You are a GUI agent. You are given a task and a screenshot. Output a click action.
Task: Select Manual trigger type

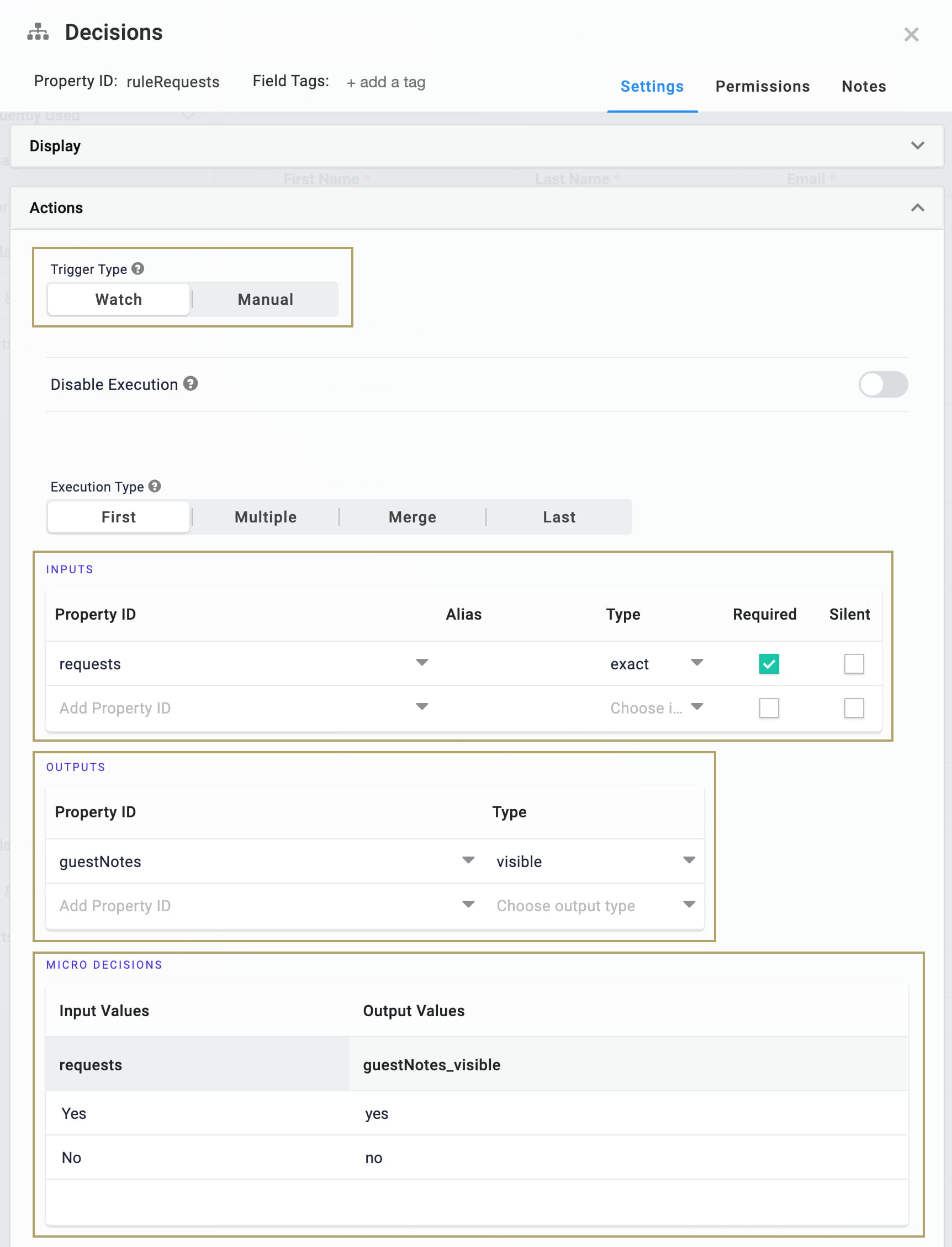[x=265, y=299]
